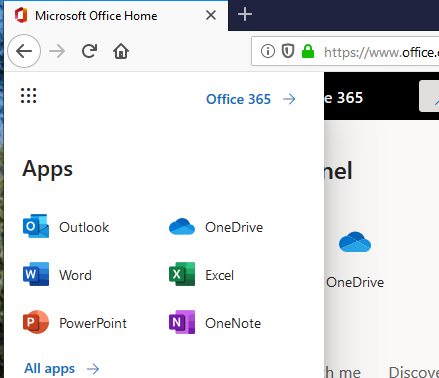Click the PowerPoint label
Viewport: 439px width, 378px height.
pos(93,323)
